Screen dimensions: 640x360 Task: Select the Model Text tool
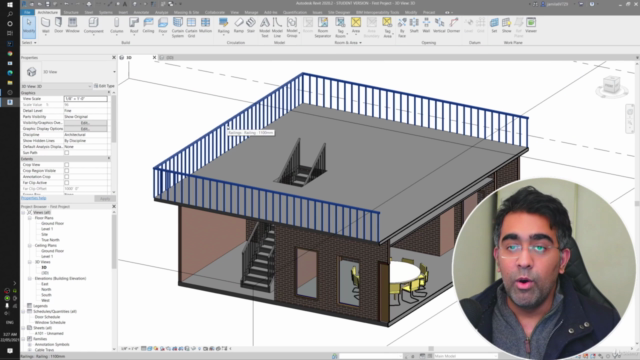pyautogui.click(x=264, y=27)
